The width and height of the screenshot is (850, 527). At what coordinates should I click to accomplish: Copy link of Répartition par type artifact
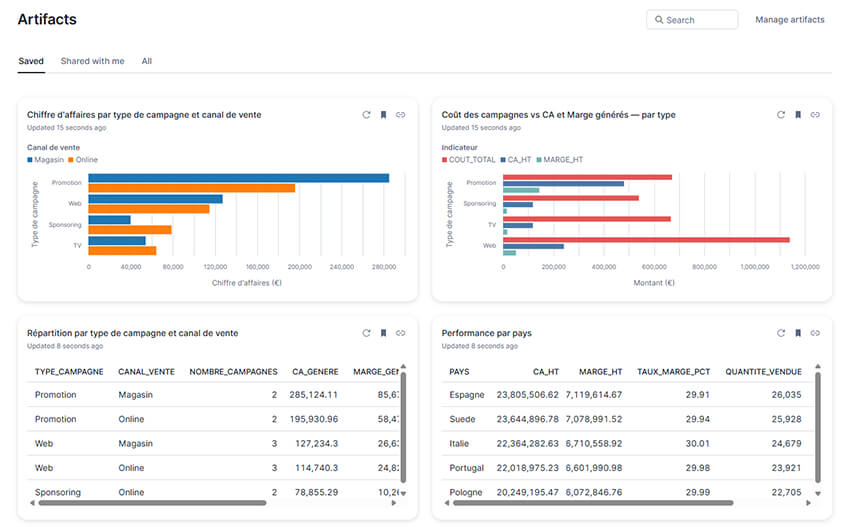401,333
